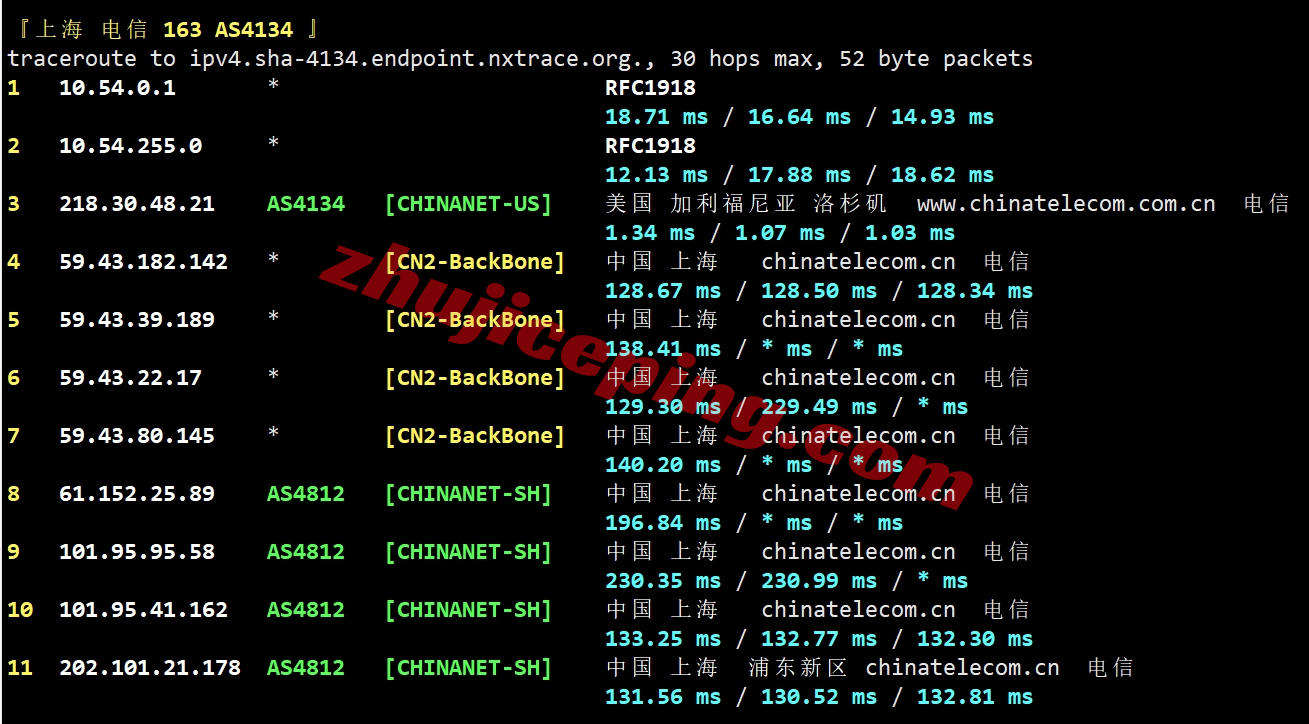Click the [CHINANET-US] tag
1309x724 pixels.
[x=468, y=204]
